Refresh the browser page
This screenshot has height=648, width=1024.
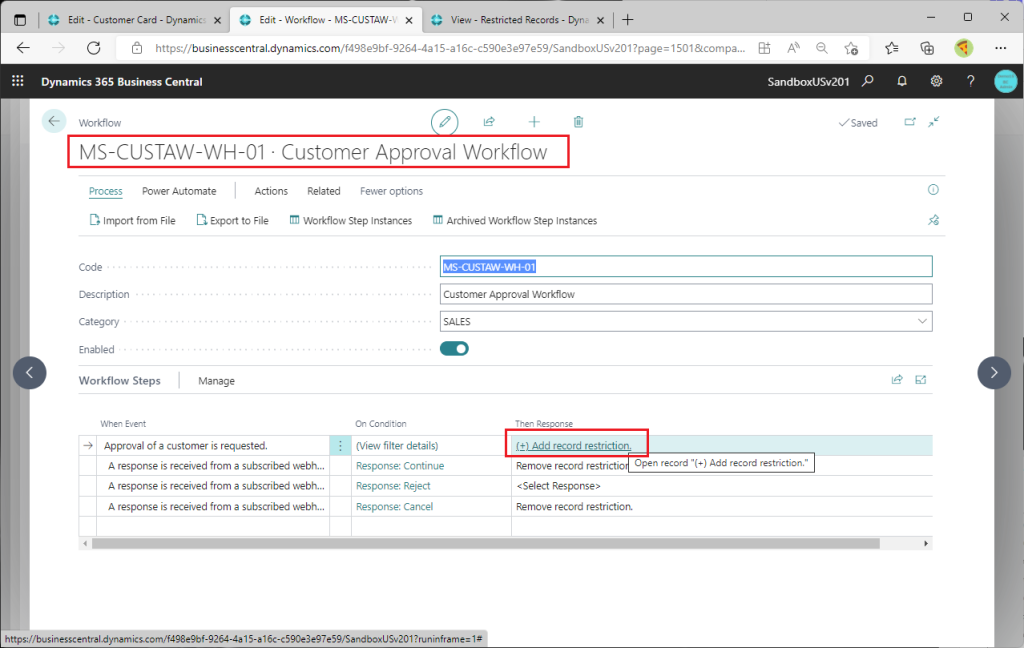click(94, 48)
